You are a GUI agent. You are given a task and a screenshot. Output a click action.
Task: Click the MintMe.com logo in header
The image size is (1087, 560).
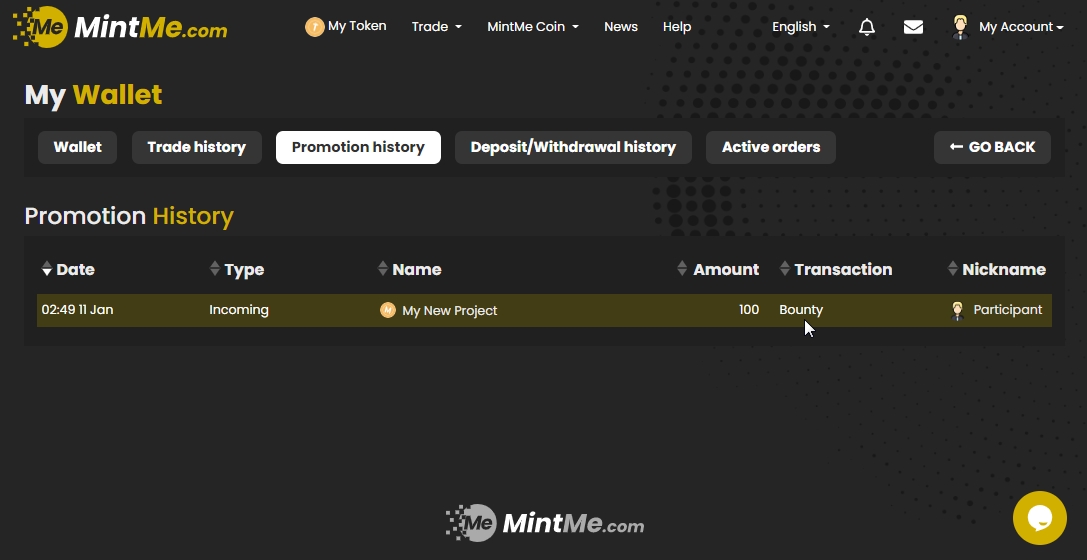click(x=120, y=27)
